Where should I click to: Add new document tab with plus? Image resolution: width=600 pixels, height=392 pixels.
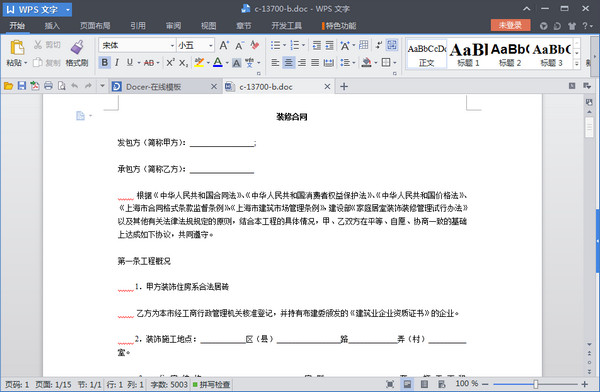(x=344, y=87)
